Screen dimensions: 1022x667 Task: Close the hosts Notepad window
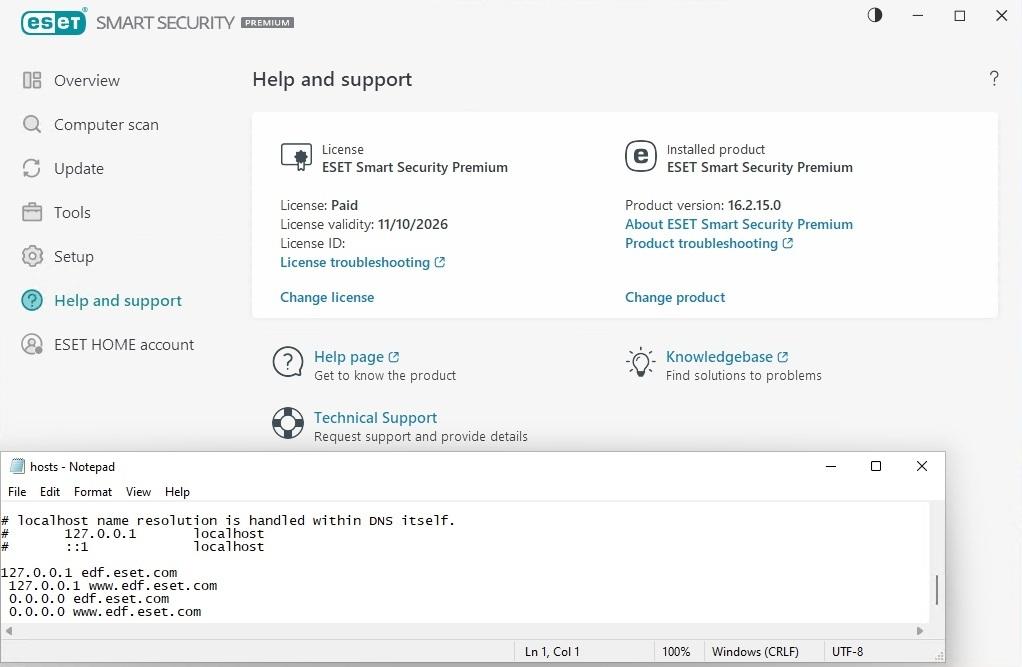922,466
